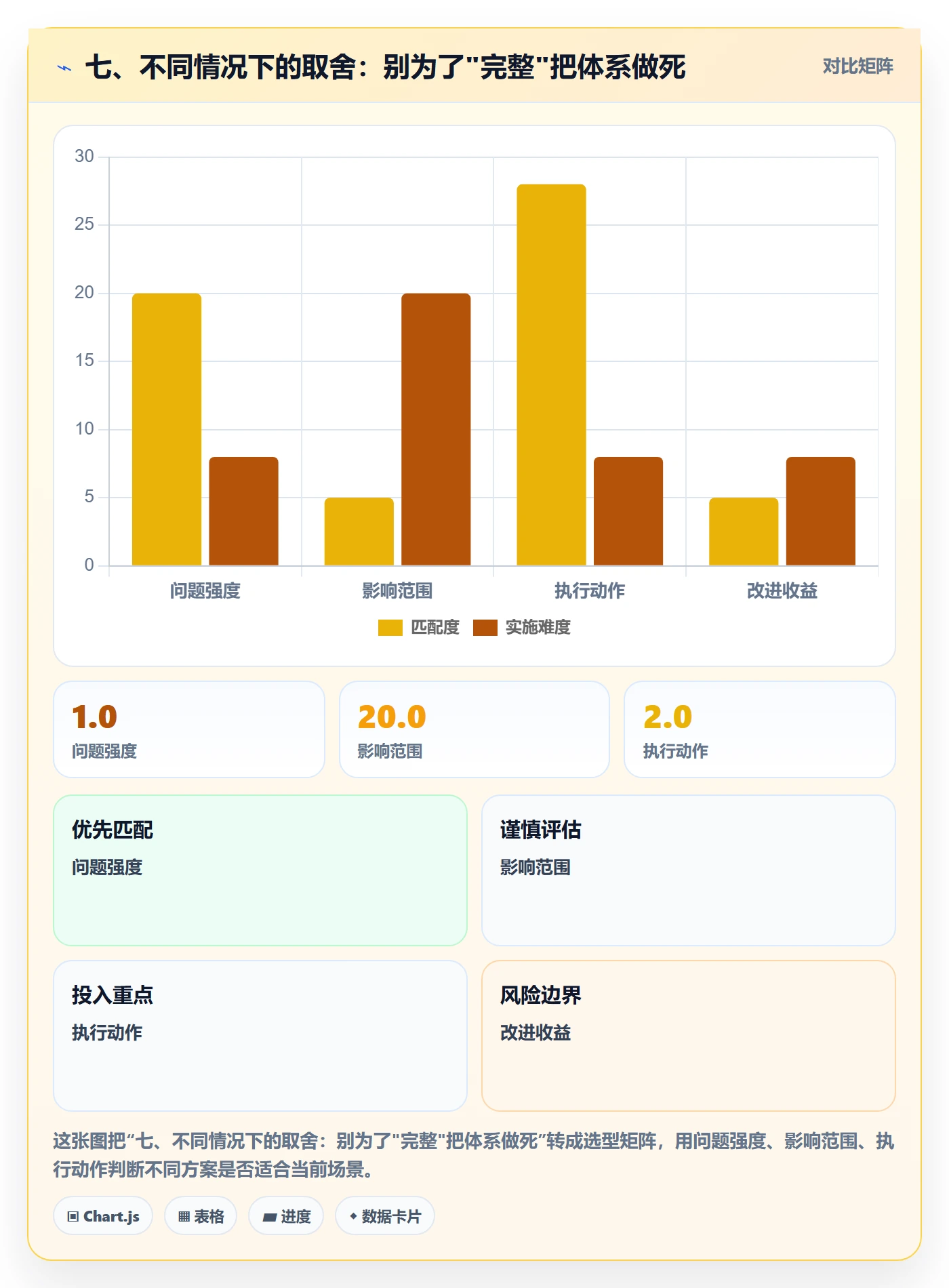Image resolution: width=949 pixels, height=1288 pixels.
Task: Open the 20.0 影响范围 stat card
Action: (474, 729)
